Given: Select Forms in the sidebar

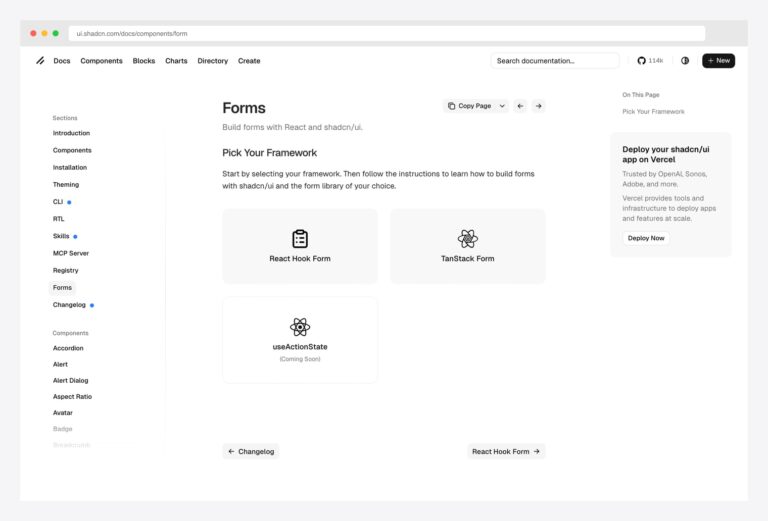Looking at the screenshot, I should coord(62,287).
